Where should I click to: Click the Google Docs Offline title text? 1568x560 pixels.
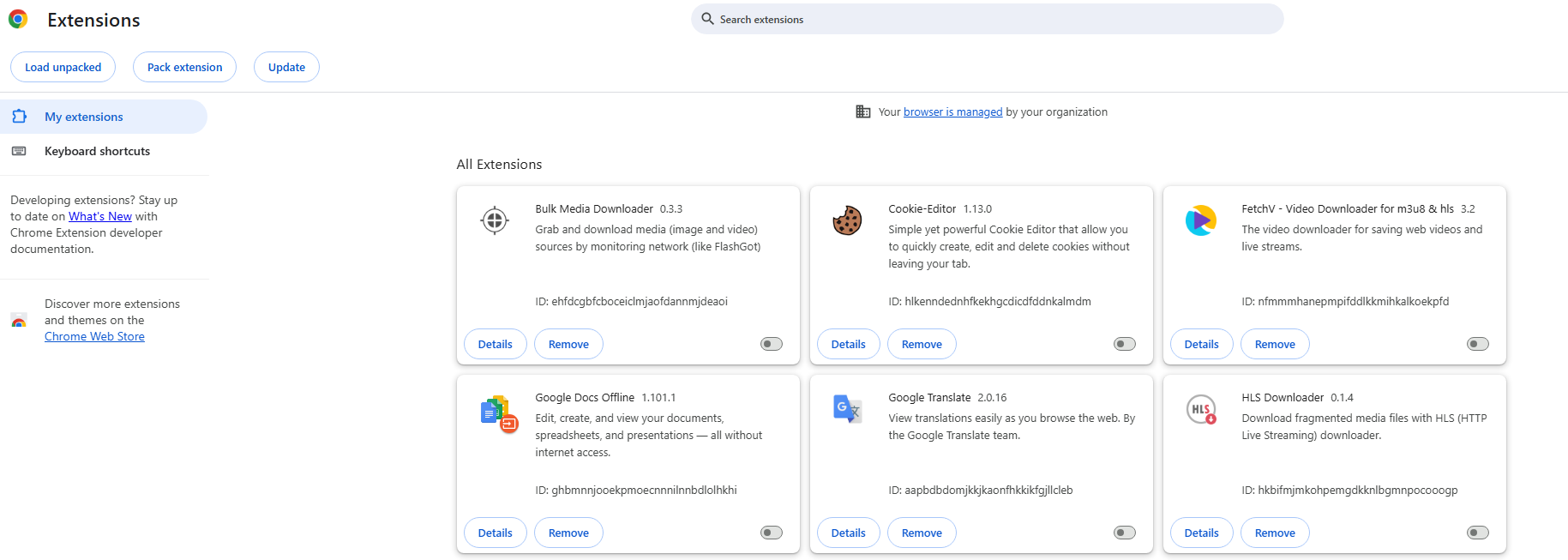[585, 397]
